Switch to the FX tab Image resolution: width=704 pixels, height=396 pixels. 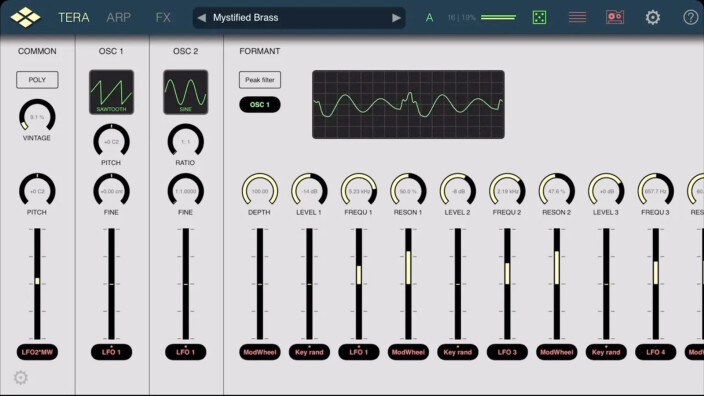[163, 18]
